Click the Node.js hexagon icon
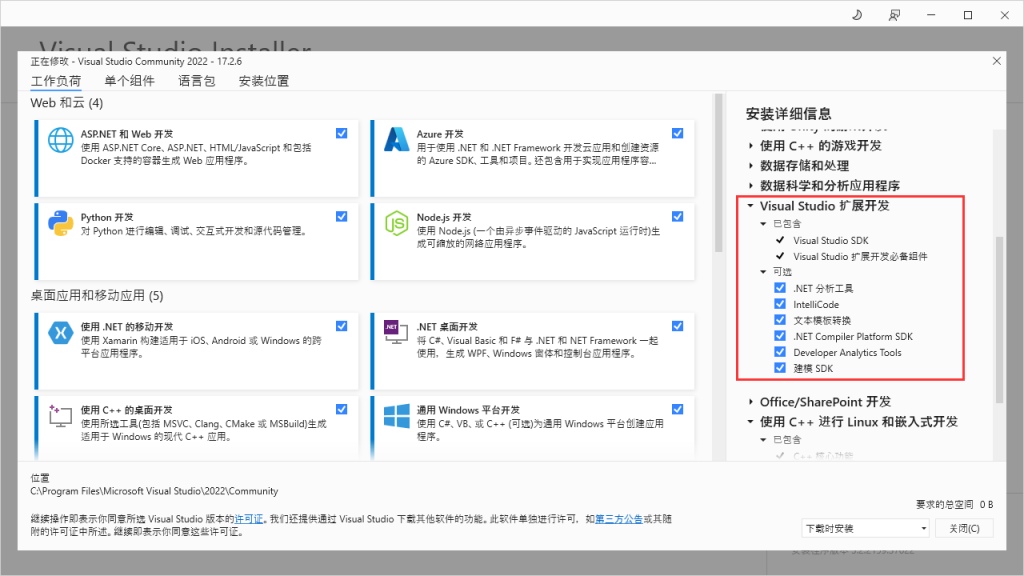This screenshot has height=576, width=1024. (396, 223)
